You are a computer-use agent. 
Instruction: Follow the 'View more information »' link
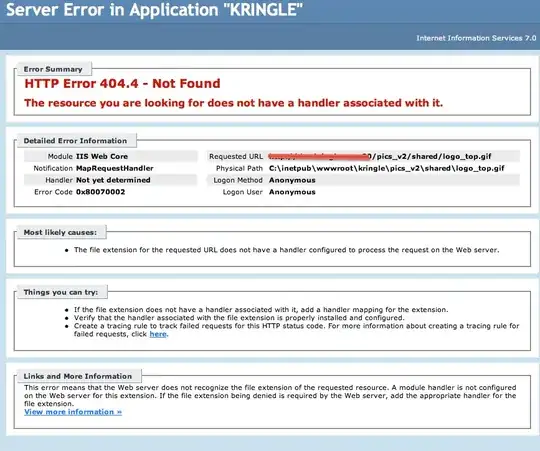73,412
